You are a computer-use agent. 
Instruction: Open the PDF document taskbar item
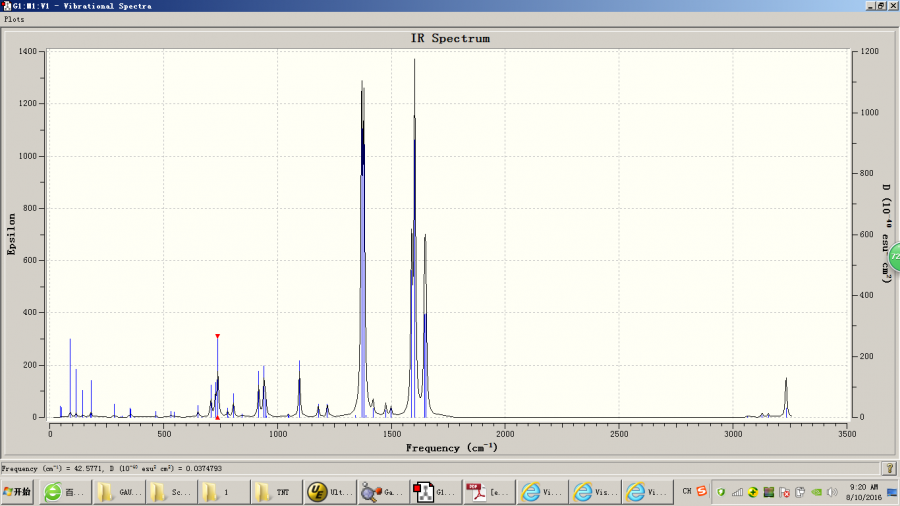(488, 492)
